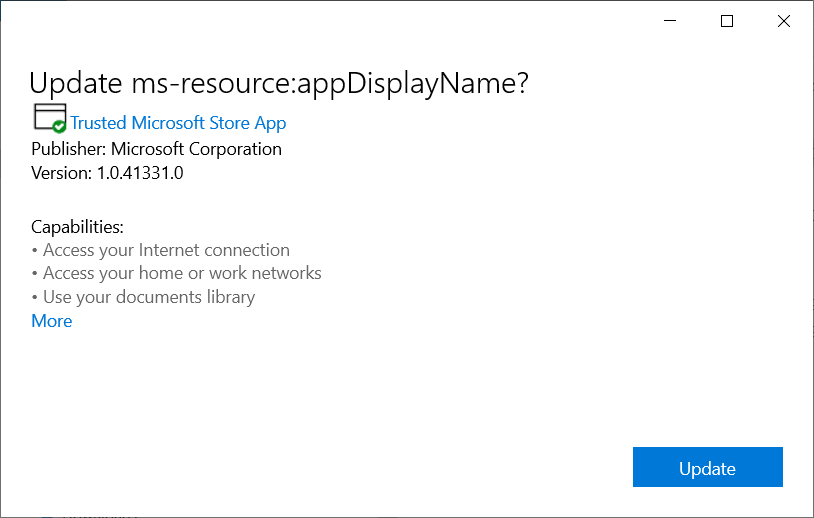Close the app installer dialog
The height and width of the screenshot is (518, 814).
(785, 21)
